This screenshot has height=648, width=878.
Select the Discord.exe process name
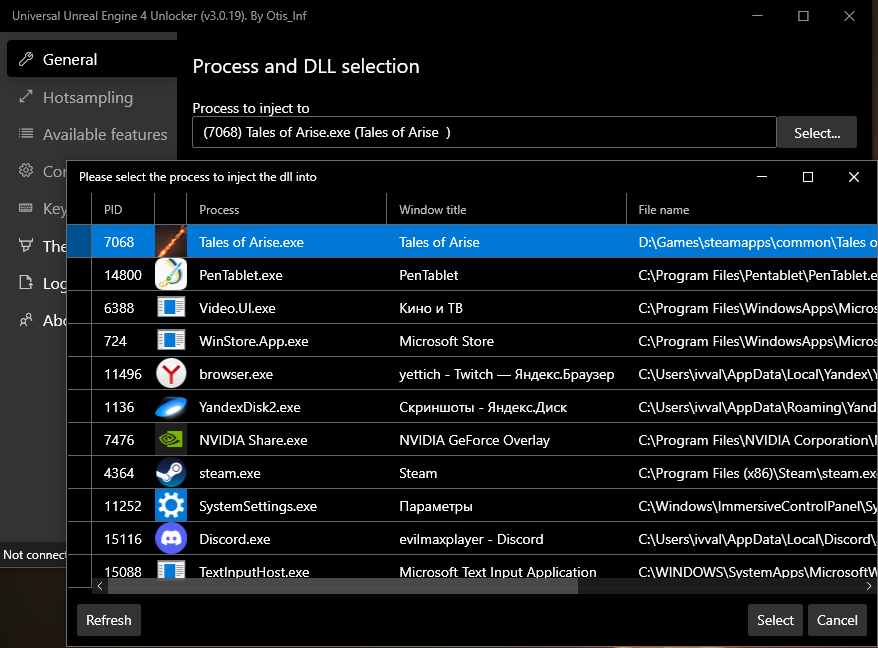pos(235,539)
